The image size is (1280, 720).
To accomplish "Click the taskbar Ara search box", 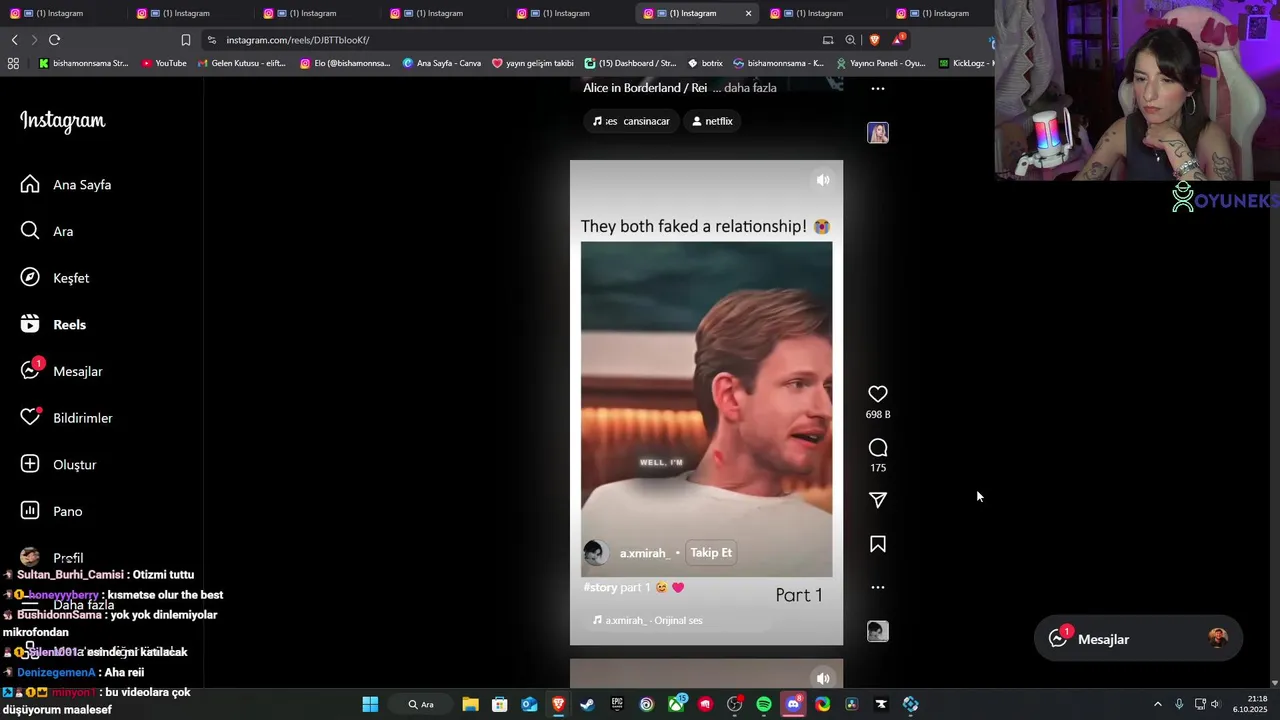I will click(x=421, y=704).
